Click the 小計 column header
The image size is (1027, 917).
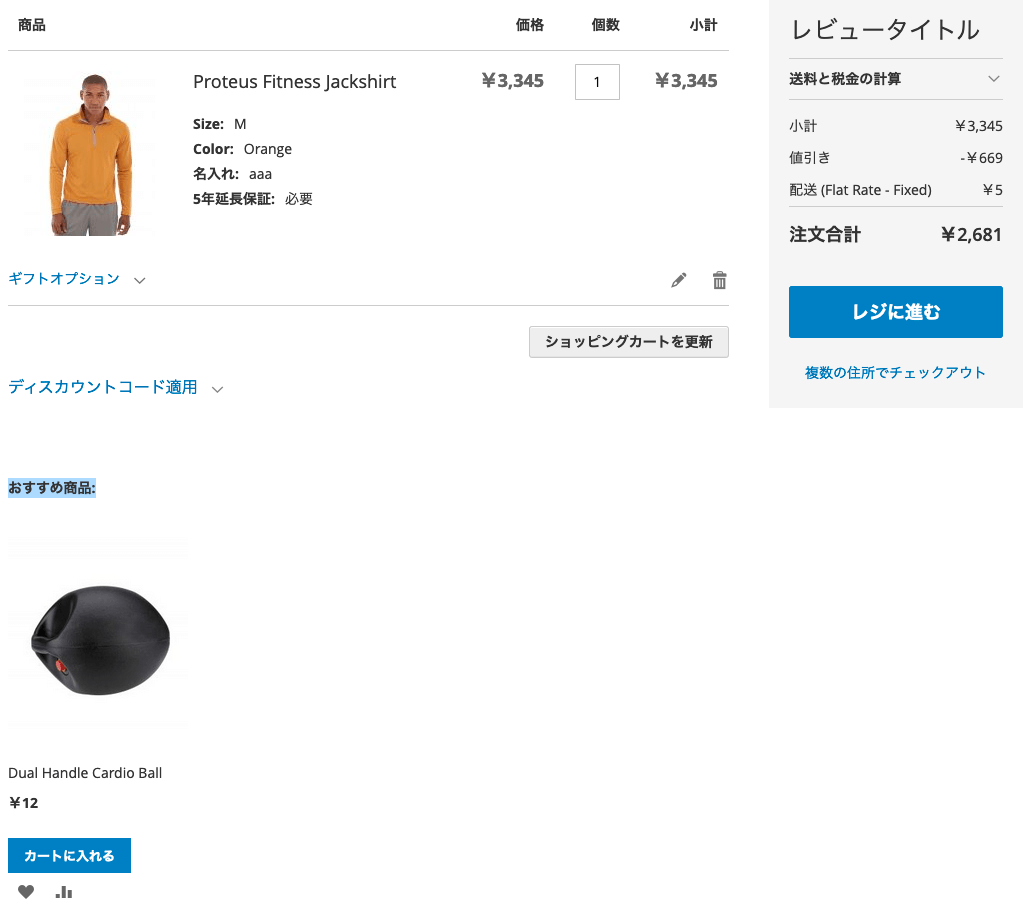coord(704,25)
